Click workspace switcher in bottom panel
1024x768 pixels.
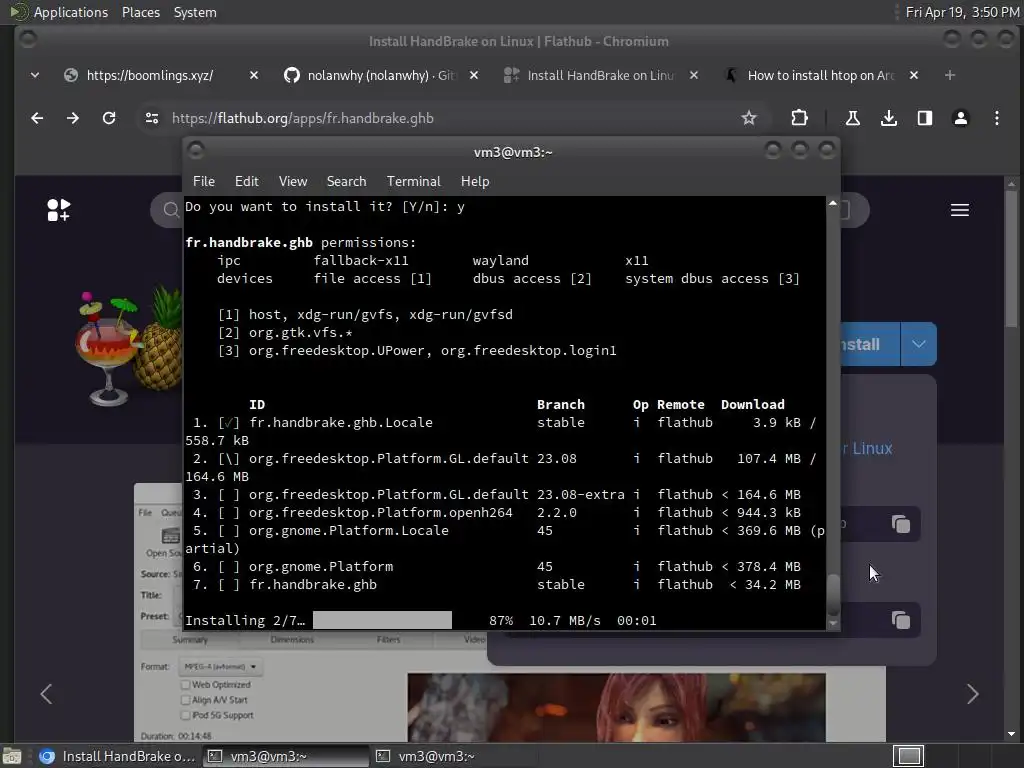(x=908, y=756)
